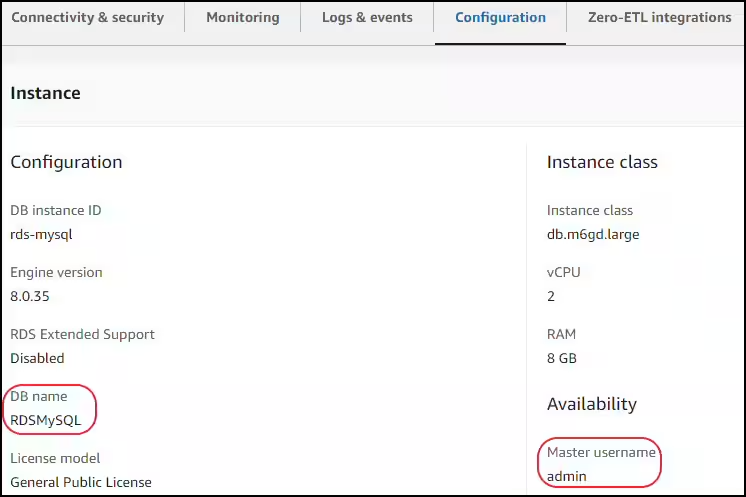Image resolution: width=746 pixels, height=497 pixels.
Task: Click the Availability section heading
Action: pyautogui.click(x=591, y=404)
